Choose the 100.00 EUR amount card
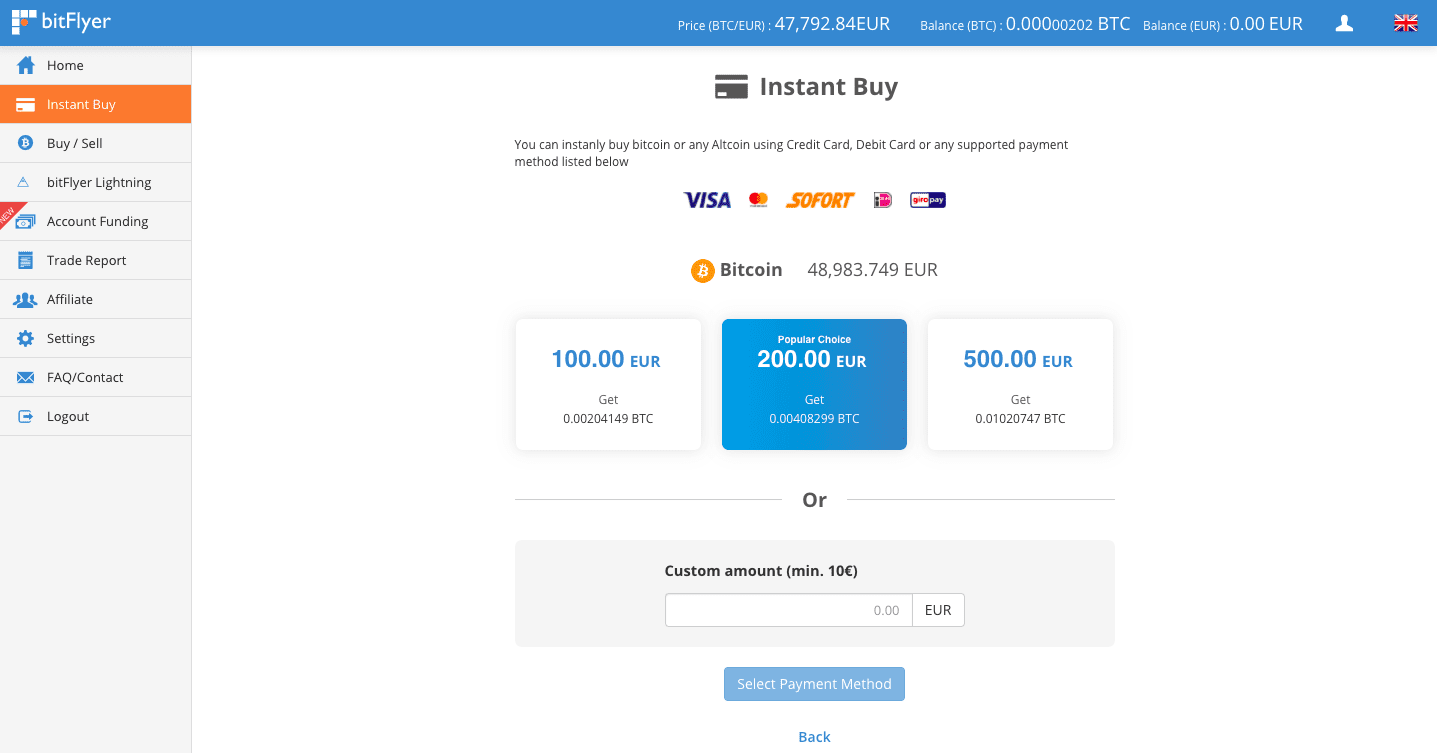This screenshot has width=1437, height=753. 608,384
